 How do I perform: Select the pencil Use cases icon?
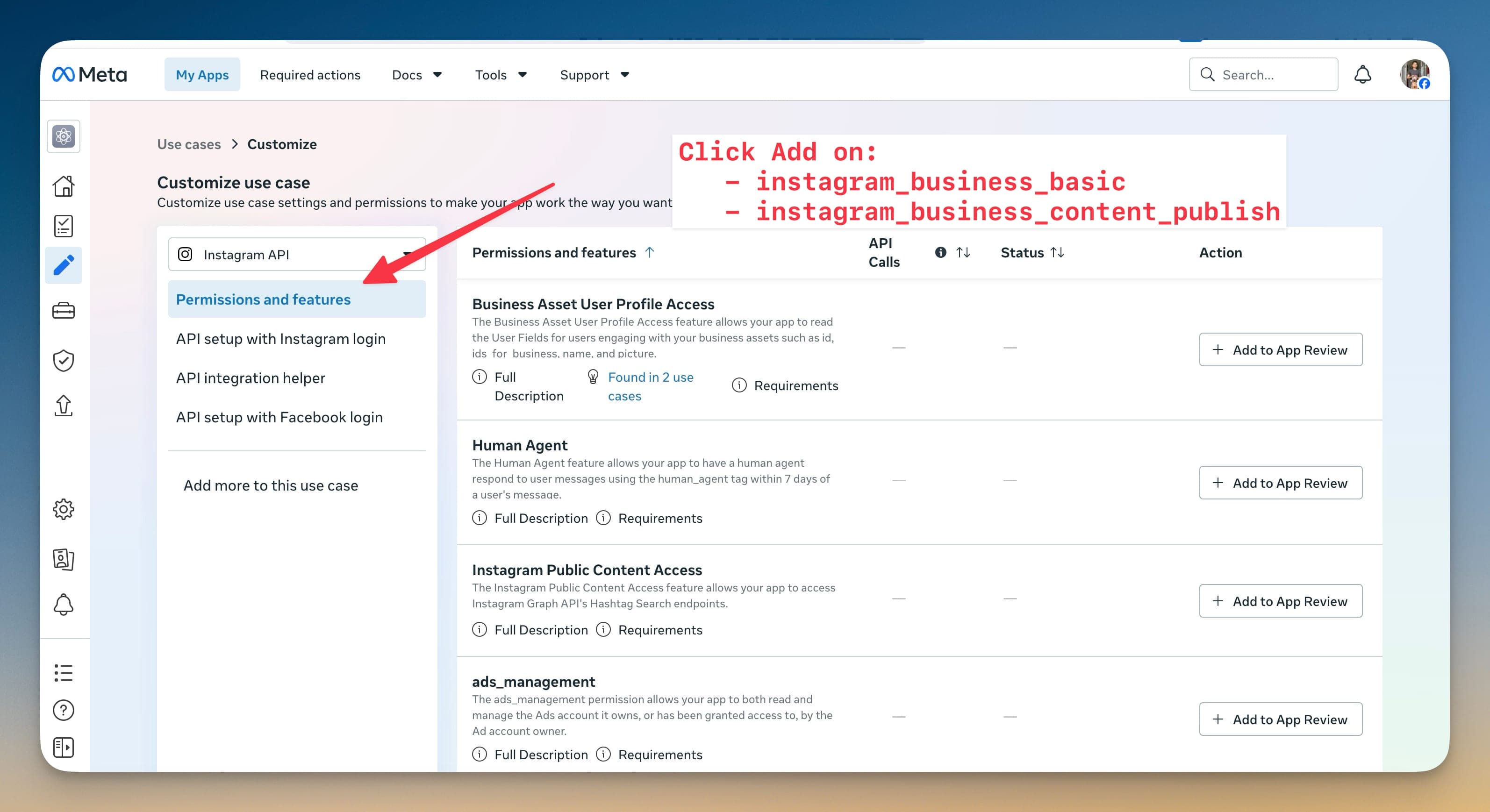click(64, 265)
